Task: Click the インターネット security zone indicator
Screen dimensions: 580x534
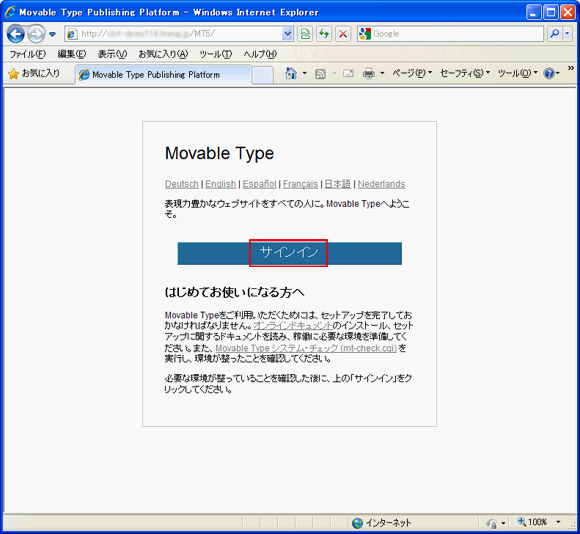Action: tap(381, 523)
